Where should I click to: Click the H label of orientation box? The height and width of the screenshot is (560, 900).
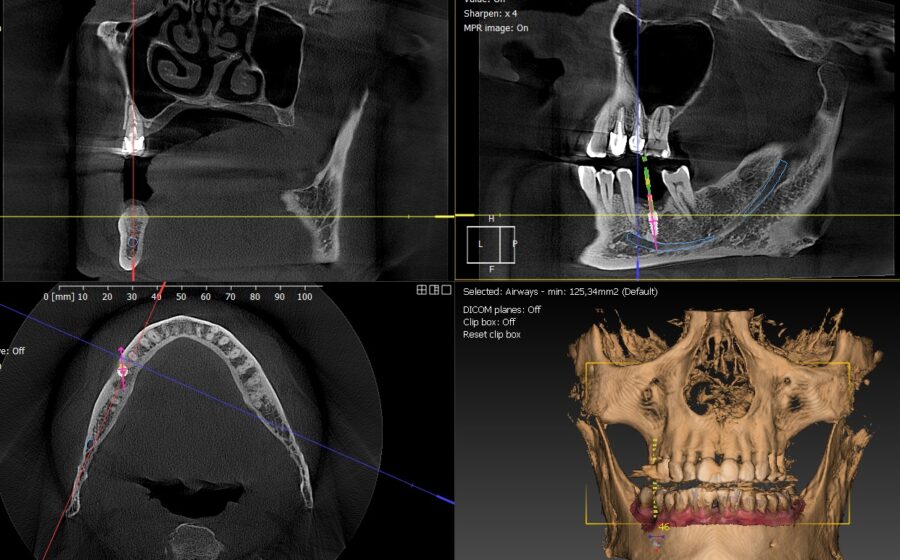coord(491,219)
